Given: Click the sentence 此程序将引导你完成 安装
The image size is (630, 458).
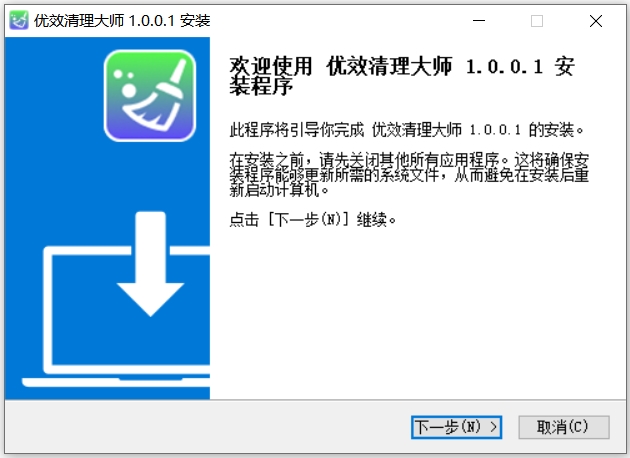Looking at the screenshot, I should tap(406, 130).
